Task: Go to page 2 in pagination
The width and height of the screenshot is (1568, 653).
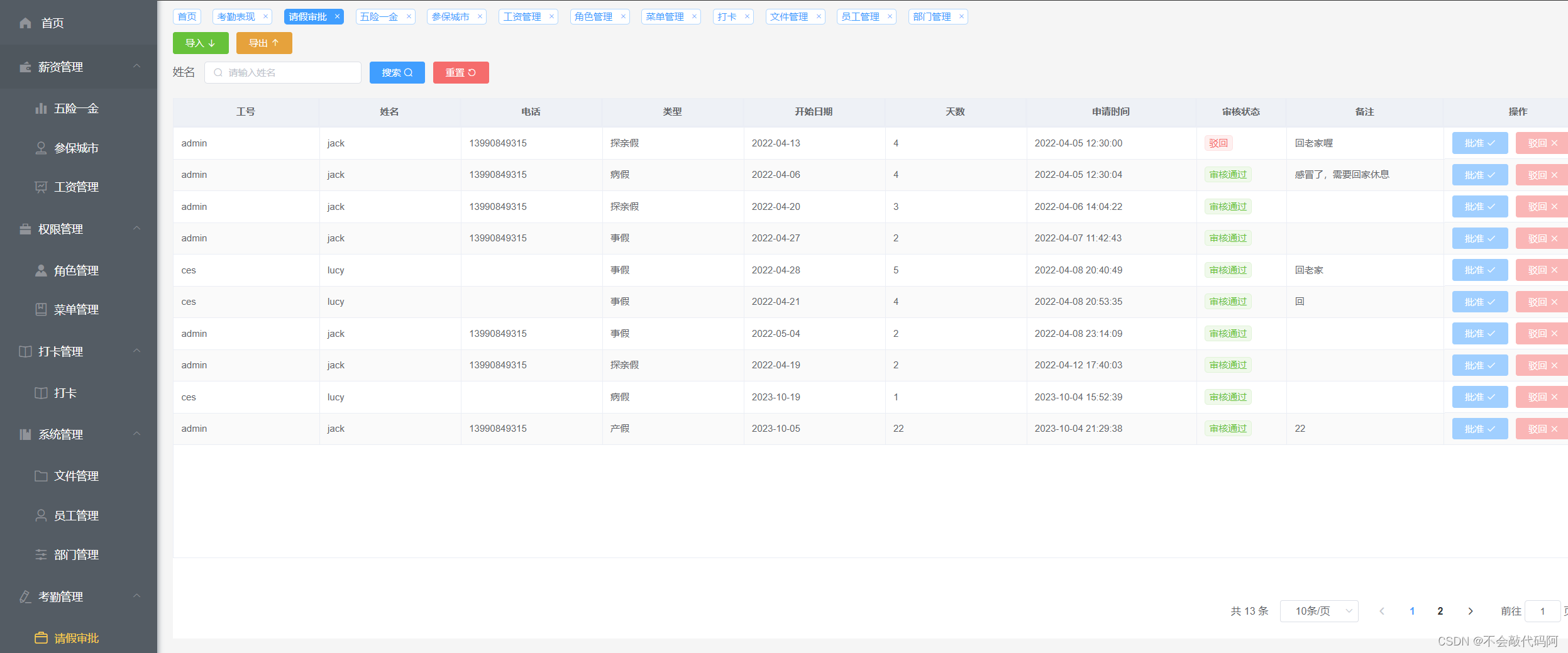Action: point(1440,611)
